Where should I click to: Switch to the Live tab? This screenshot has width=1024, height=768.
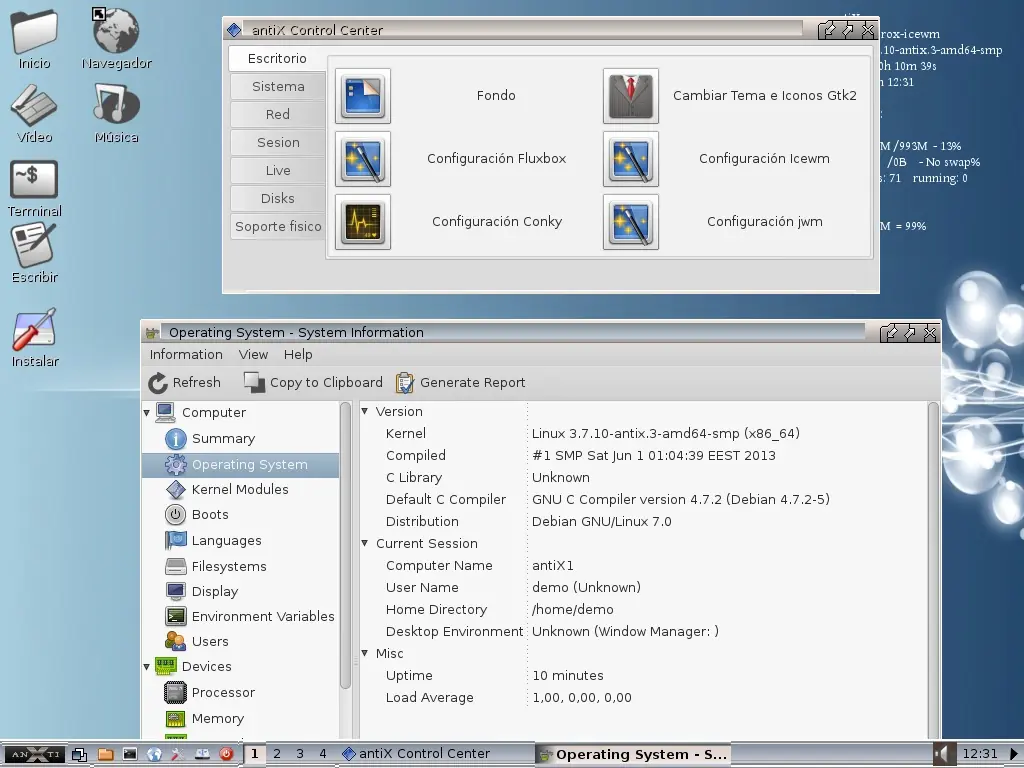(x=278, y=170)
